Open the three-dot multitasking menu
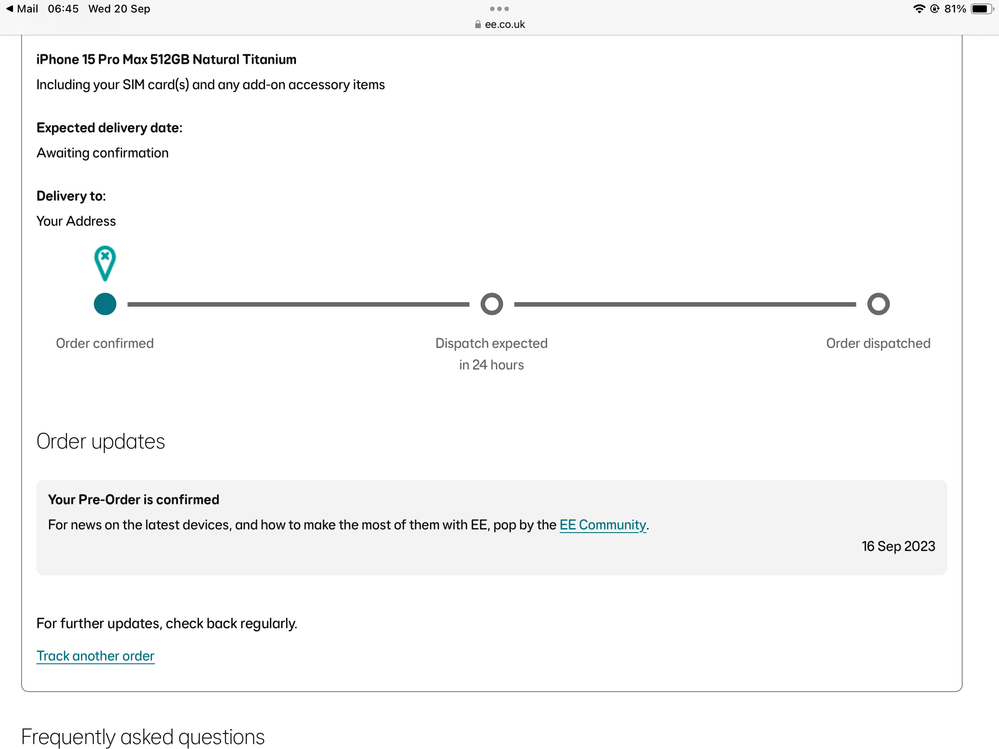999x749 pixels. point(499,9)
